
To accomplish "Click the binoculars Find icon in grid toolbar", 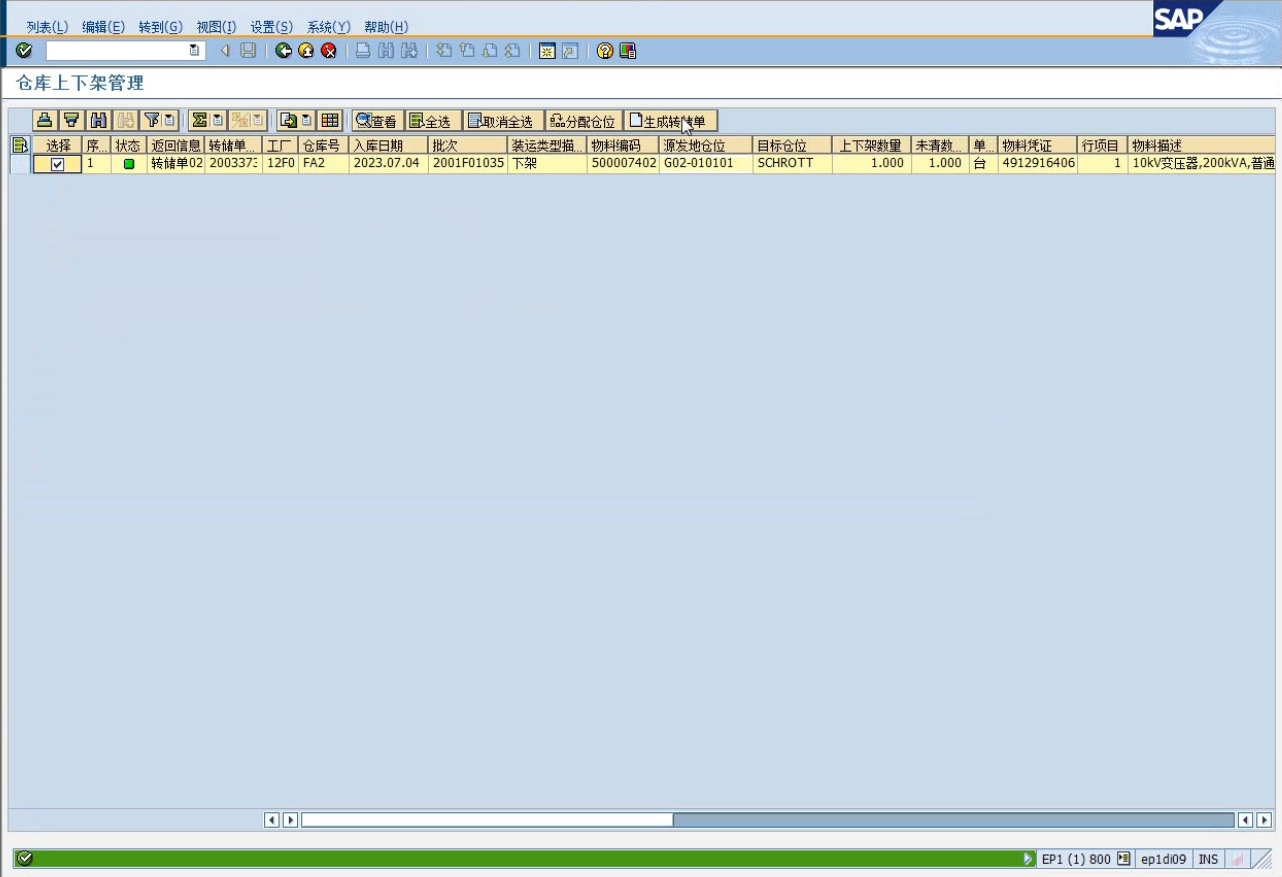I will [x=98, y=121].
